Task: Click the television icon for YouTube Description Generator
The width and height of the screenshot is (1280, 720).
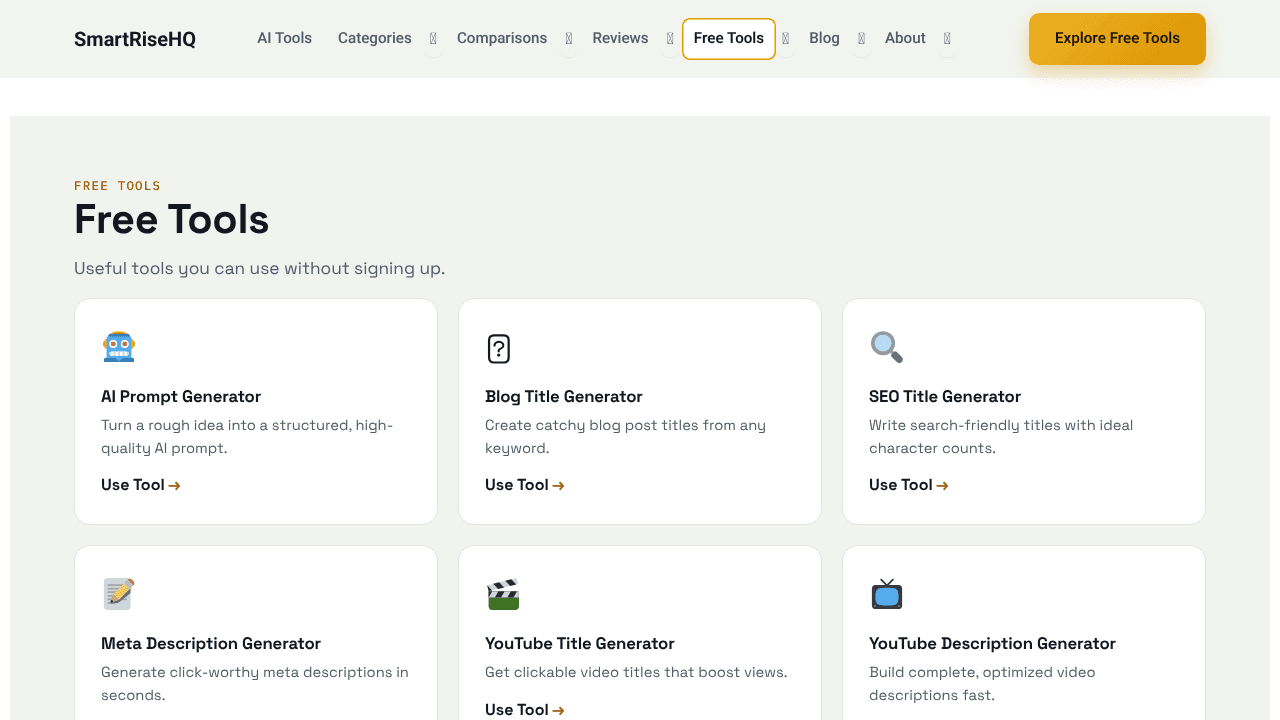Action: pyautogui.click(x=886, y=594)
